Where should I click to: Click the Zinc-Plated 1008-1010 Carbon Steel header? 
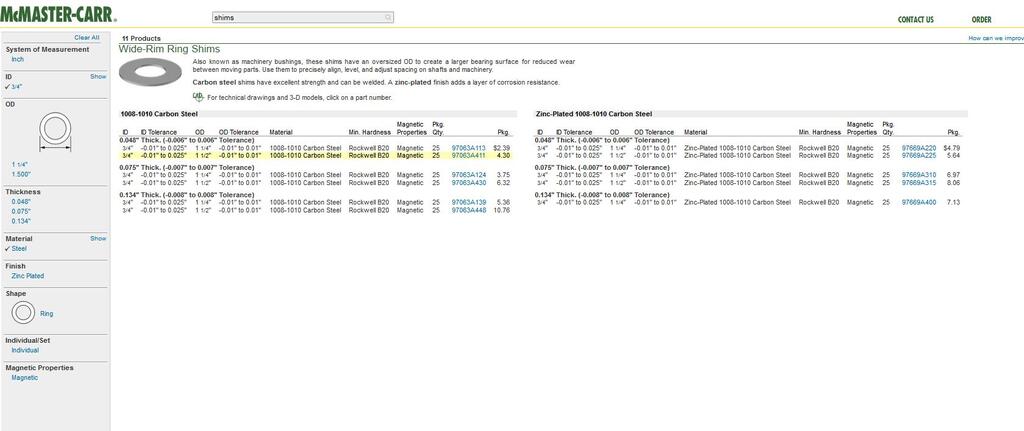click(x=594, y=114)
